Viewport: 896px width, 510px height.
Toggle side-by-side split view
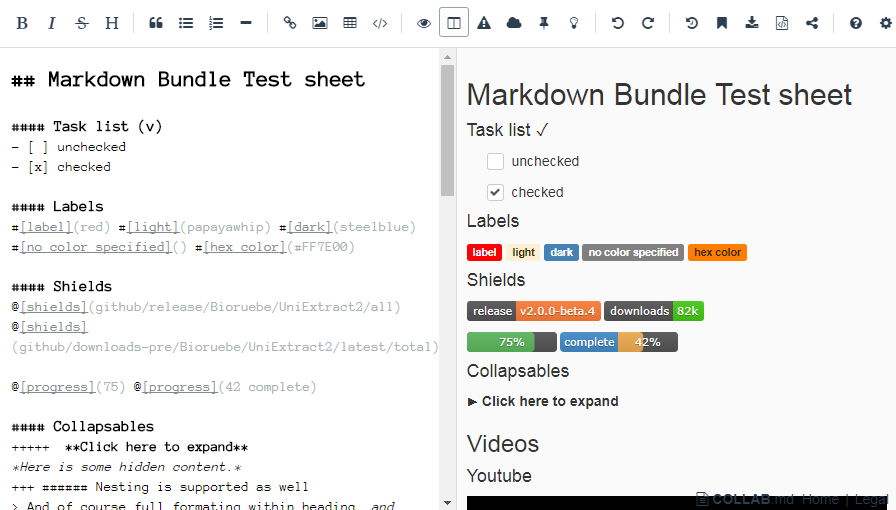point(454,23)
